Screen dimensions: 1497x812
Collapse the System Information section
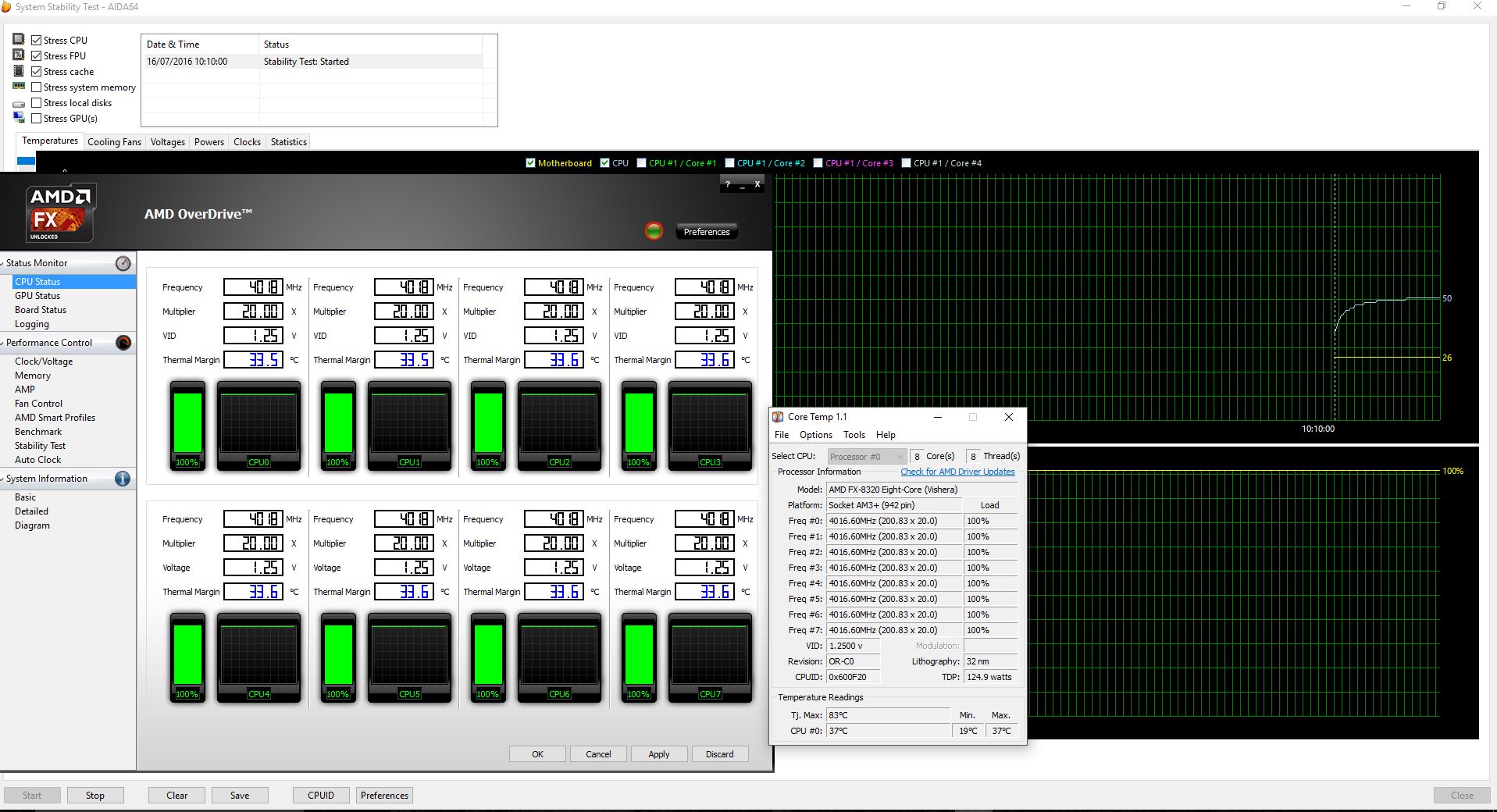point(2,479)
